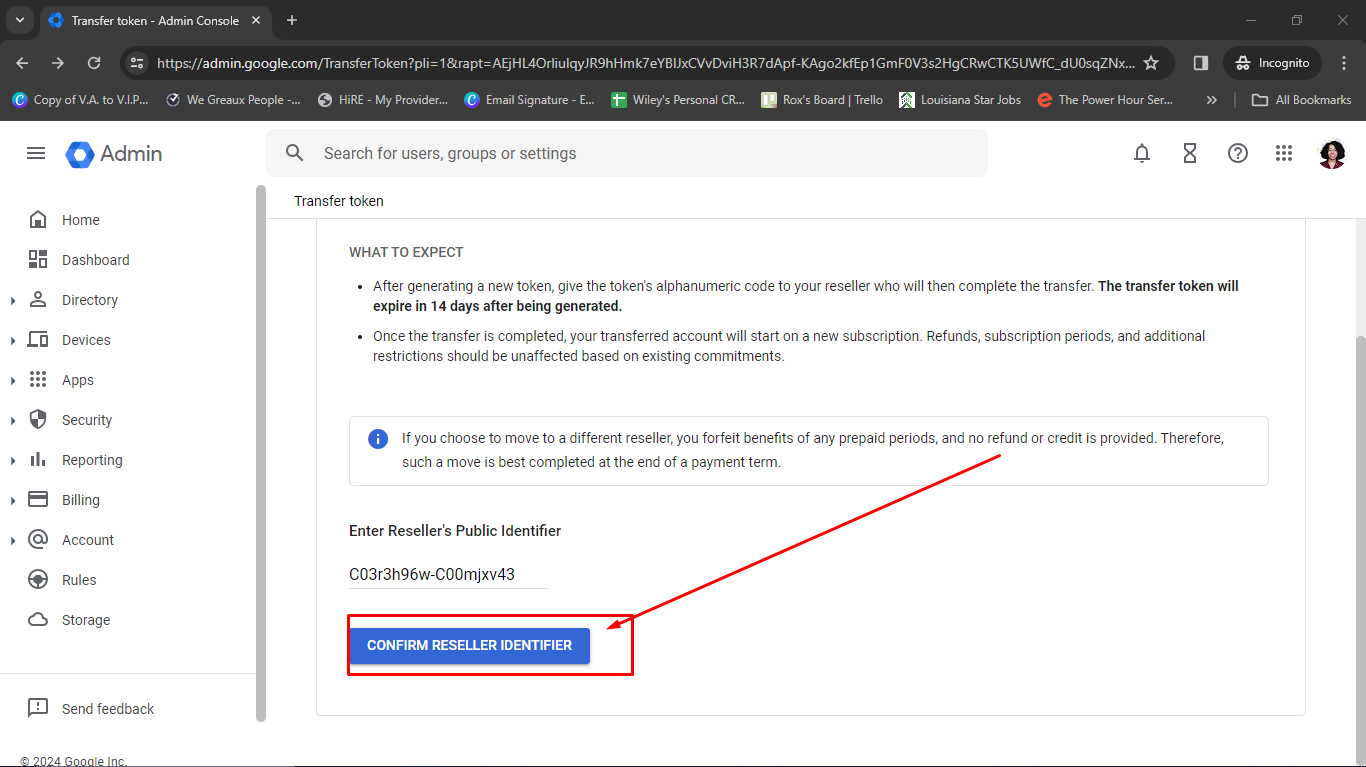
Task: Open the Help question mark icon
Action: (1238, 153)
